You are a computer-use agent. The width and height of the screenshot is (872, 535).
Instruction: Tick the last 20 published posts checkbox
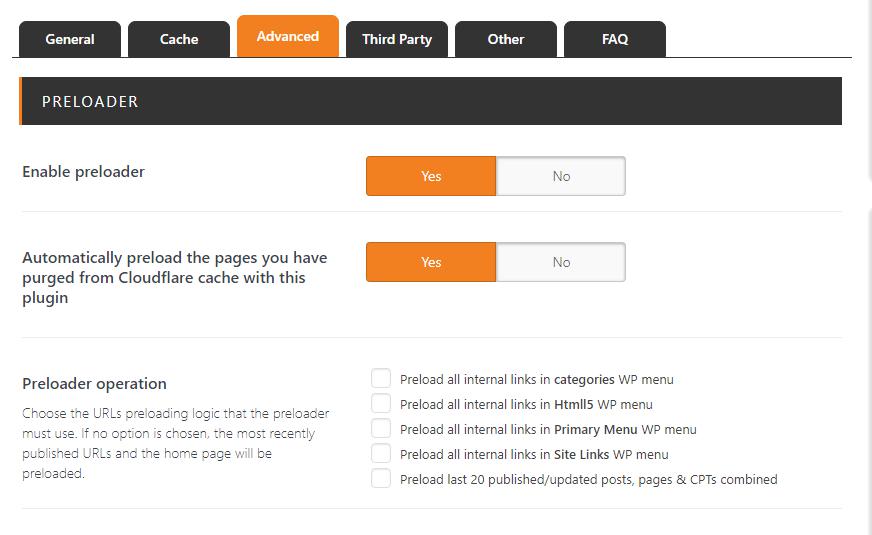pyautogui.click(x=381, y=478)
